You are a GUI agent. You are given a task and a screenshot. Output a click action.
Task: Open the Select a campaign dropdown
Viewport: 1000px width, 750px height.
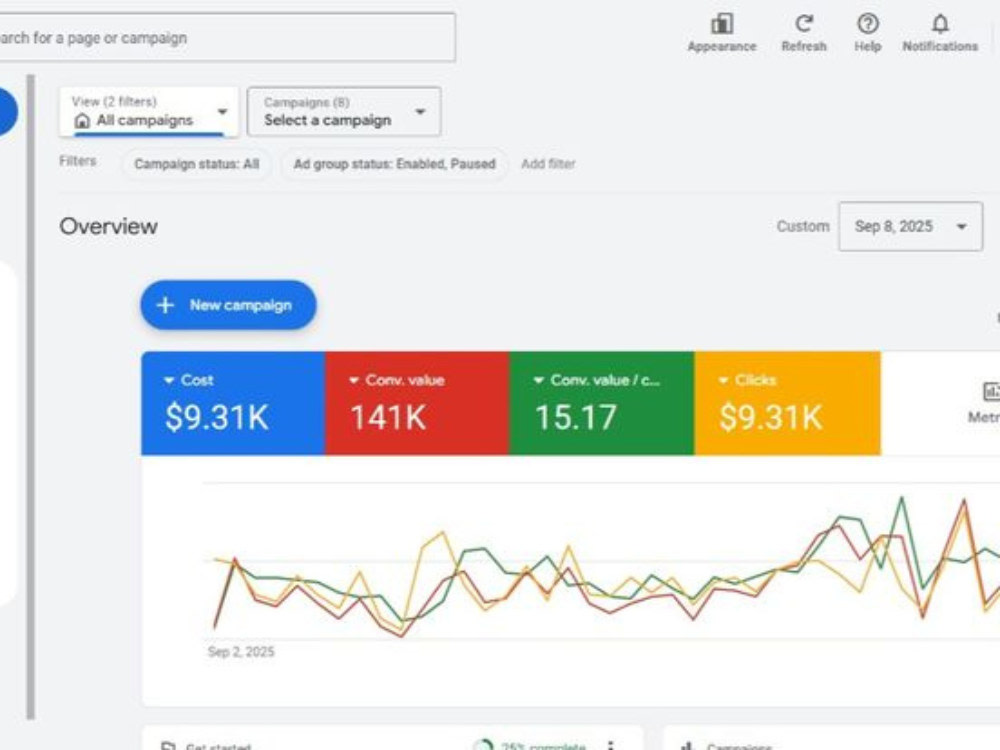tap(344, 112)
